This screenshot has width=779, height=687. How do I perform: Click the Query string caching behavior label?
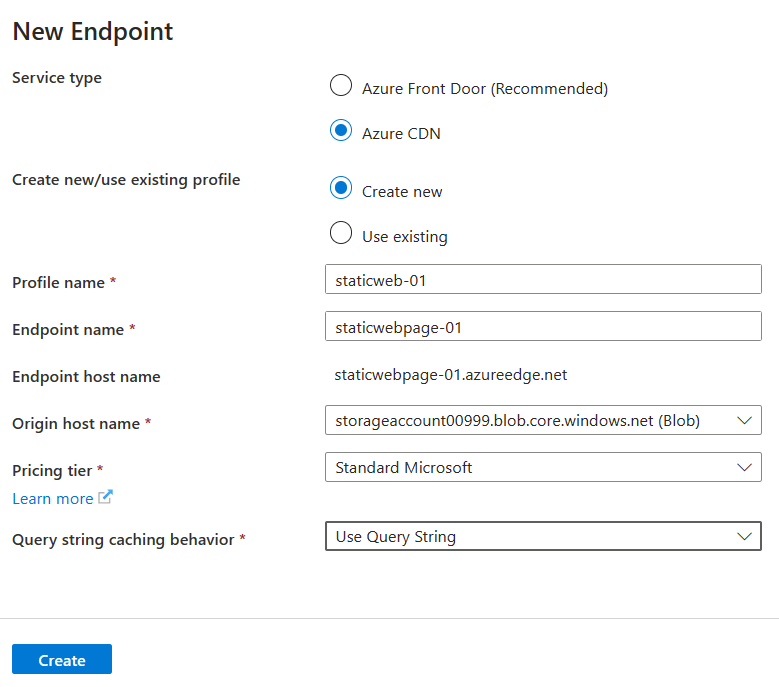(x=123, y=539)
